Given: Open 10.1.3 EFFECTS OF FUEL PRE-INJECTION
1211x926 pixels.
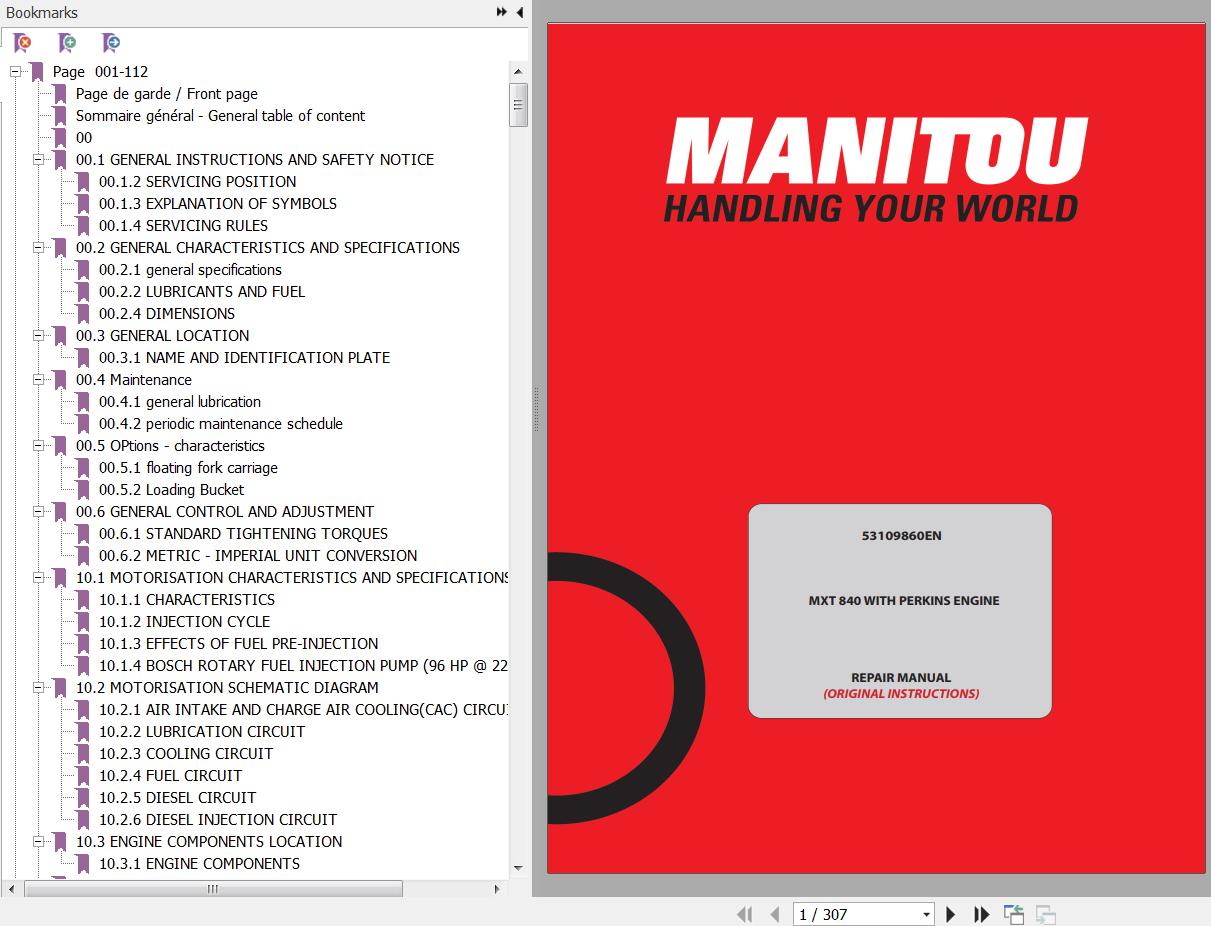Looking at the screenshot, I should [x=238, y=644].
